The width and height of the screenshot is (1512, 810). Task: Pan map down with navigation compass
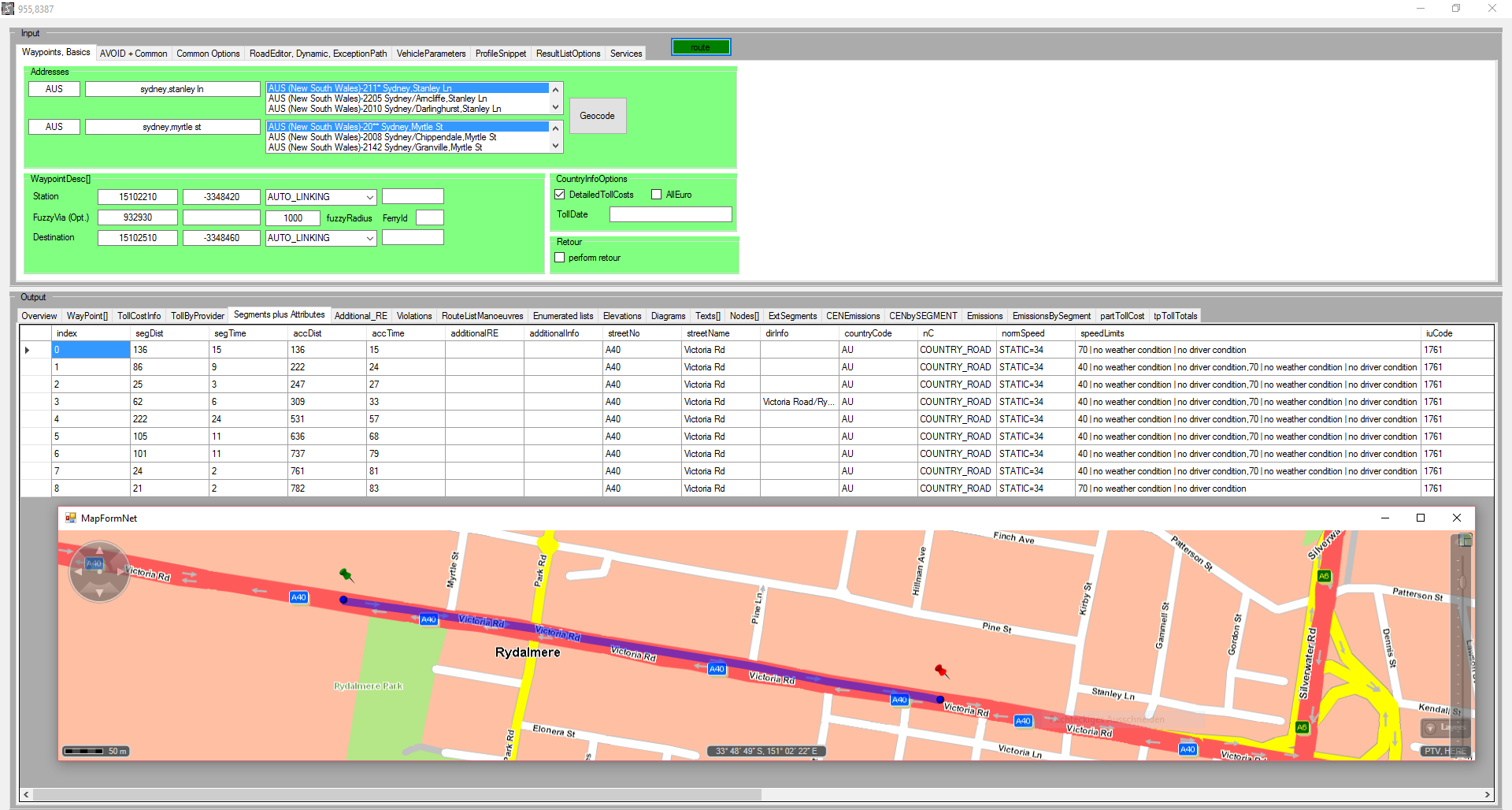point(99,593)
